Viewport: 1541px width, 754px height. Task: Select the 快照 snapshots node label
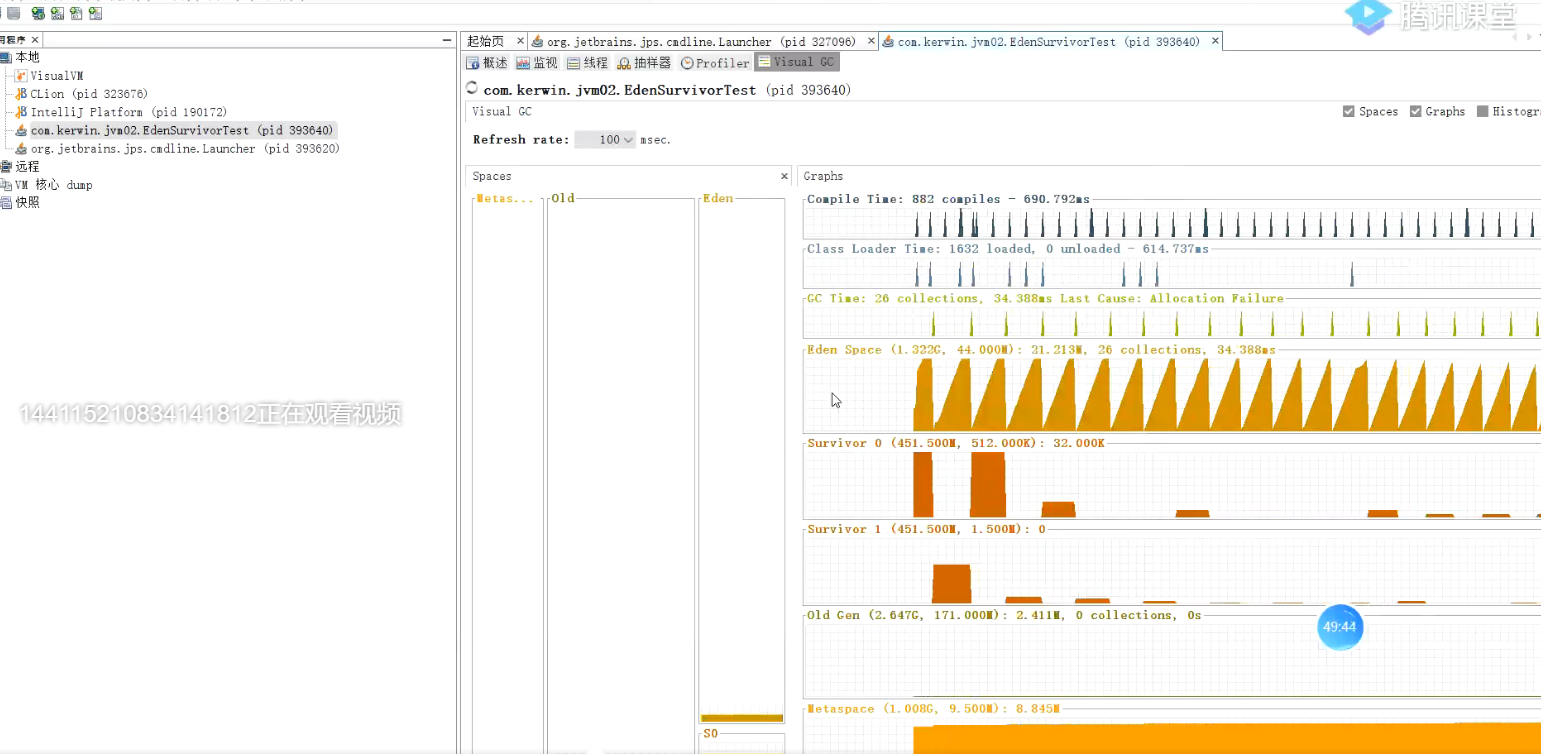click(27, 203)
